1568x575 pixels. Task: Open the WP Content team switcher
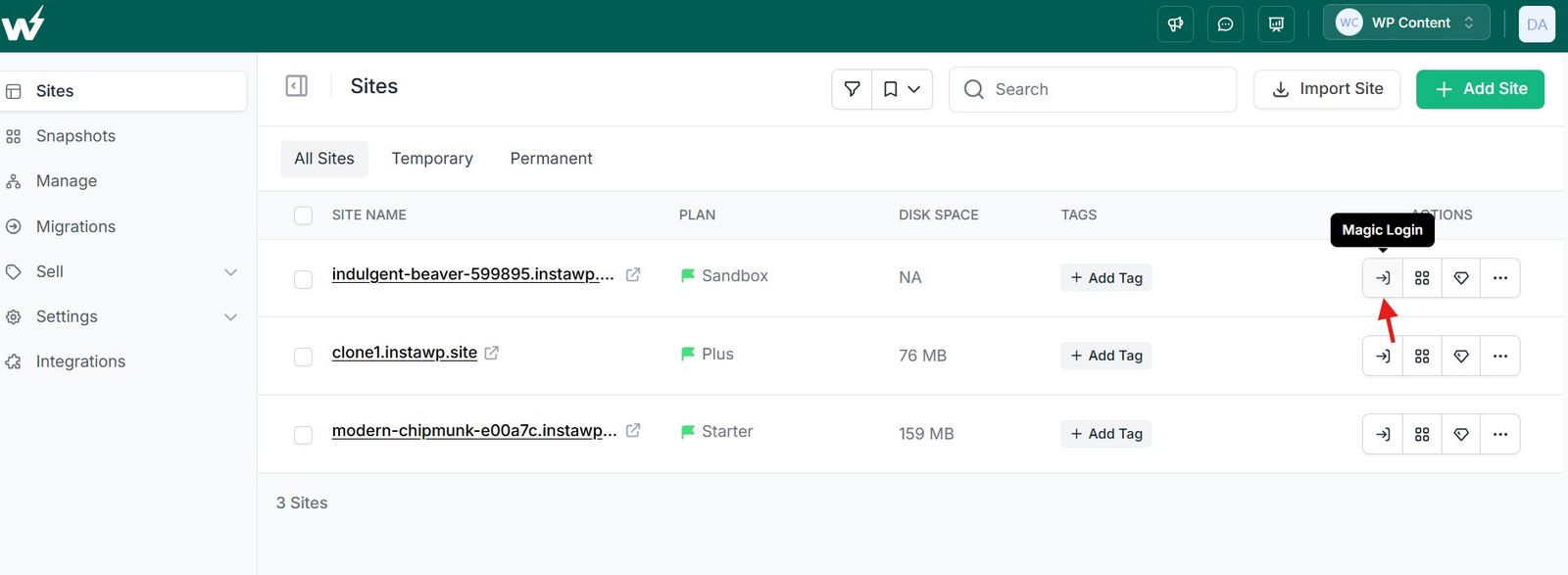point(1406,23)
